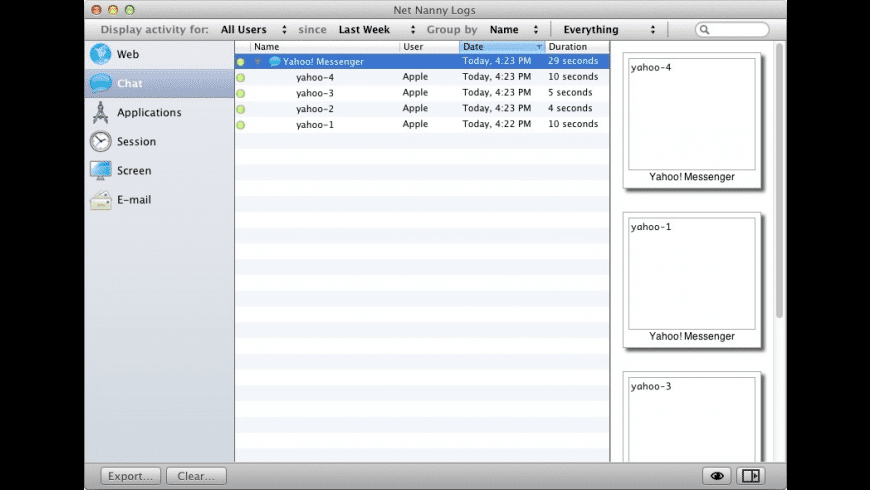This screenshot has height=490, width=870.
Task: Click the green status dot for yahoo-4
Action: click(x=241, y=78)
